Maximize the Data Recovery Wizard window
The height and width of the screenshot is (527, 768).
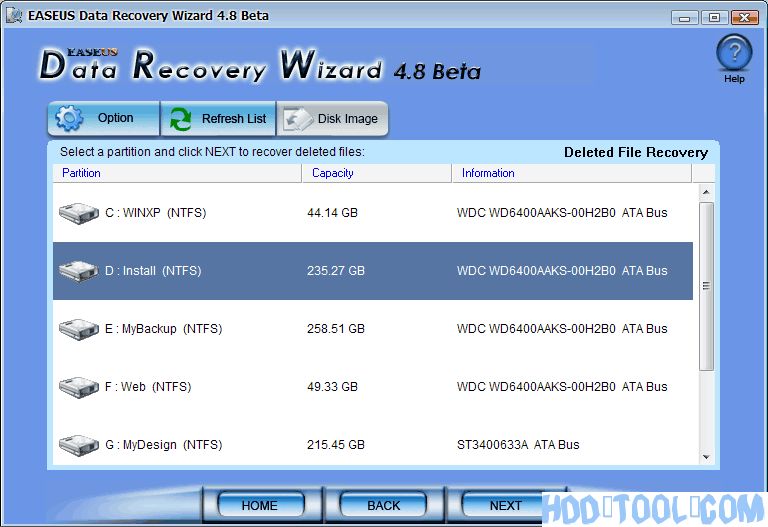tap(714, 18)
